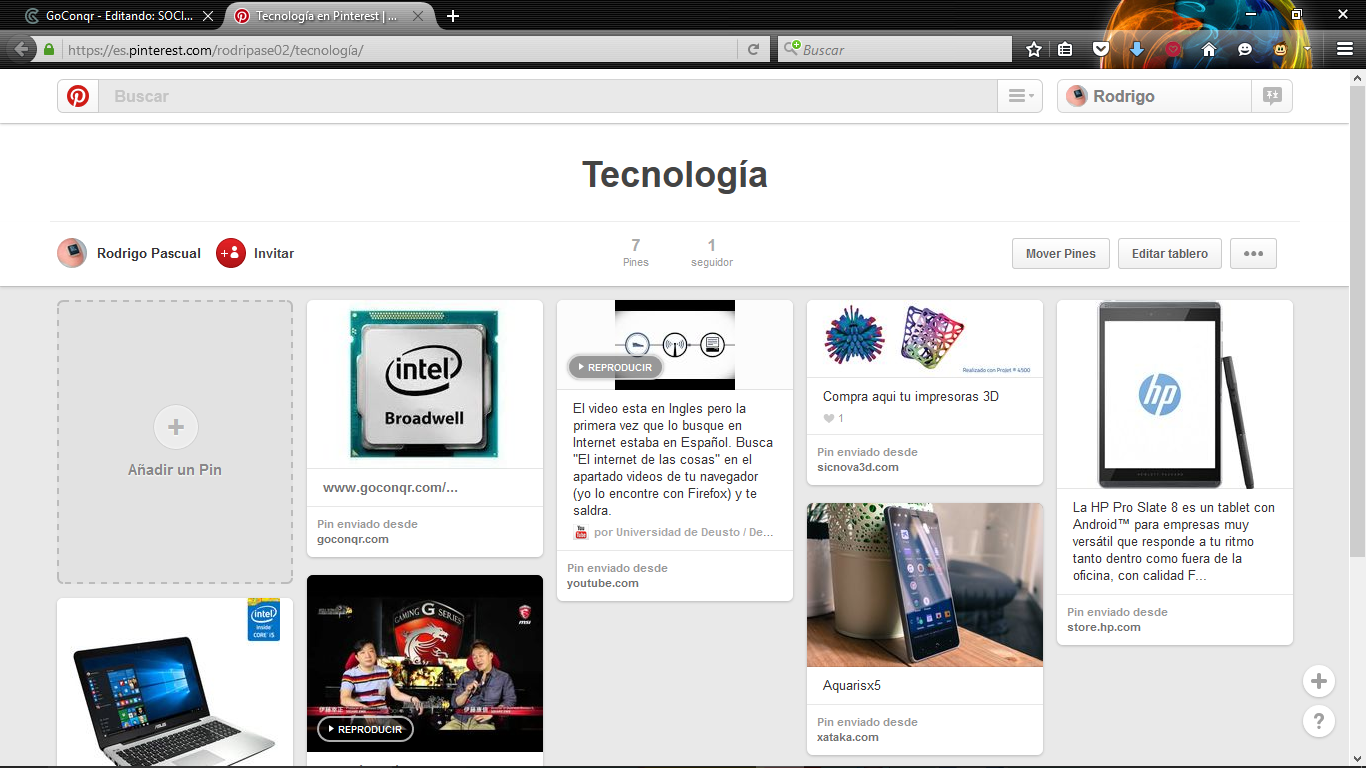
Task: Open the Intel Broadwell pin image
Action: click(x=425, y=384)
